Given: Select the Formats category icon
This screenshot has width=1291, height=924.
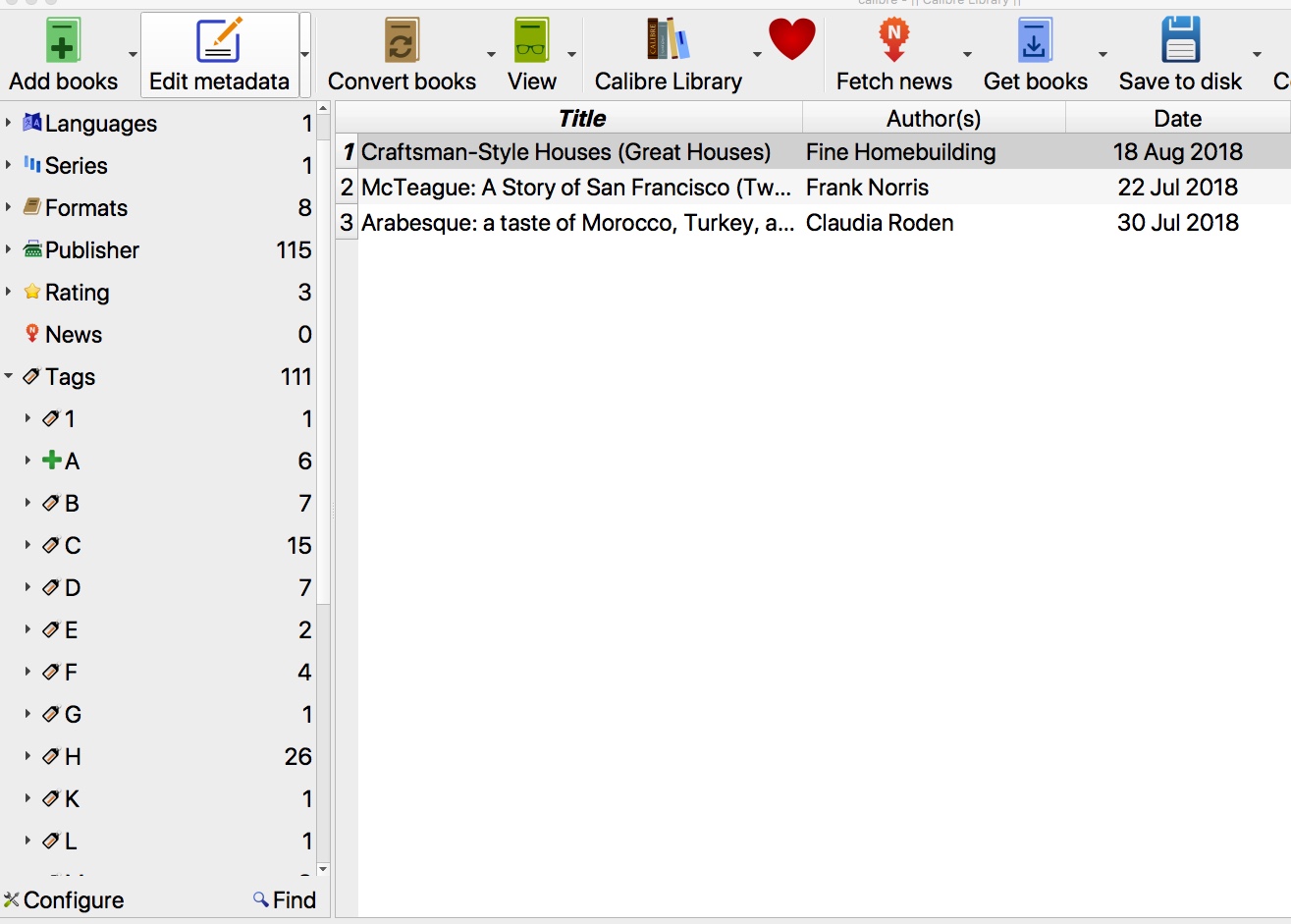Looking at the screenshot, I should 32,207.
